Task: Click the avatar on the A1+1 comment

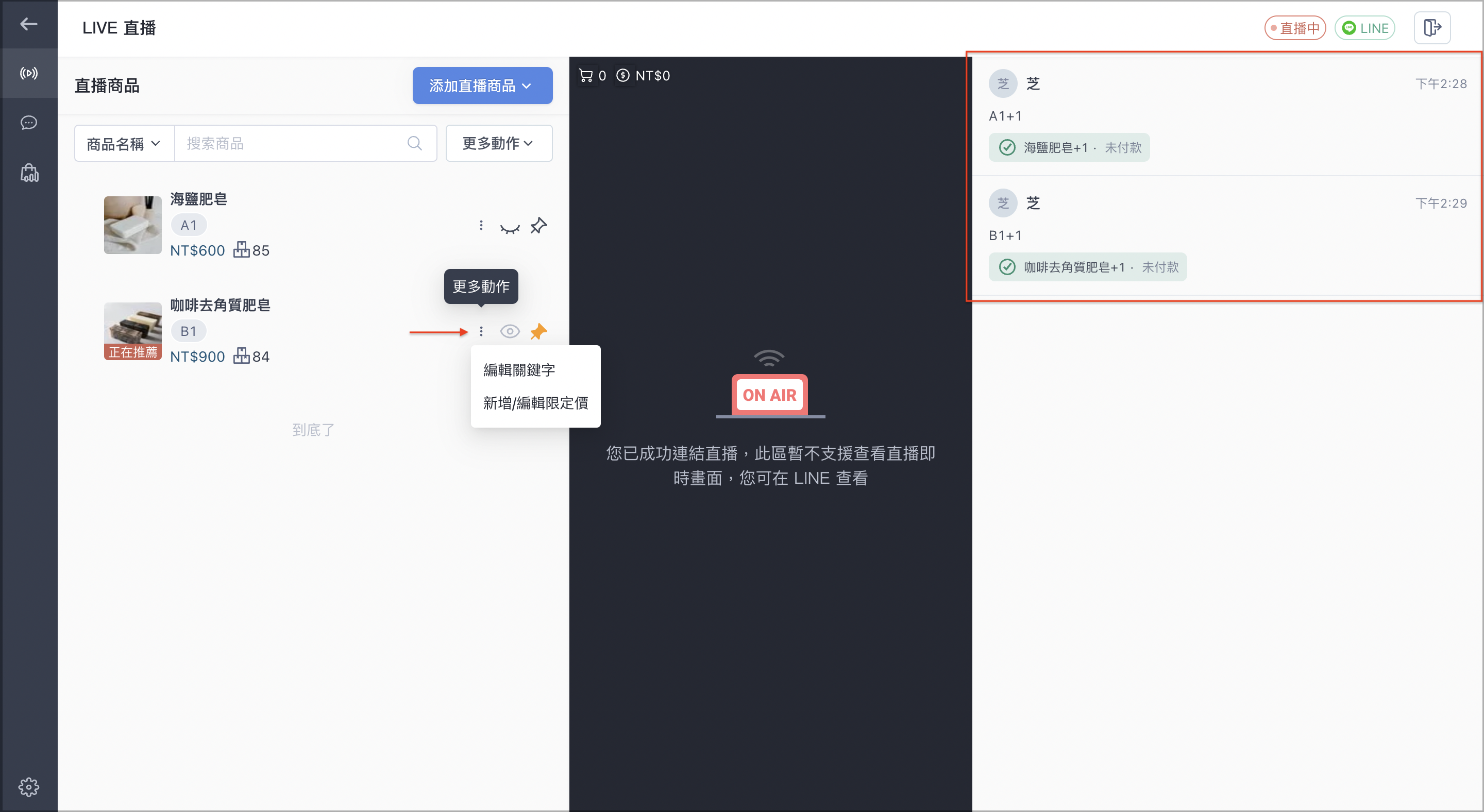Action: click(x=1003, y=84)
